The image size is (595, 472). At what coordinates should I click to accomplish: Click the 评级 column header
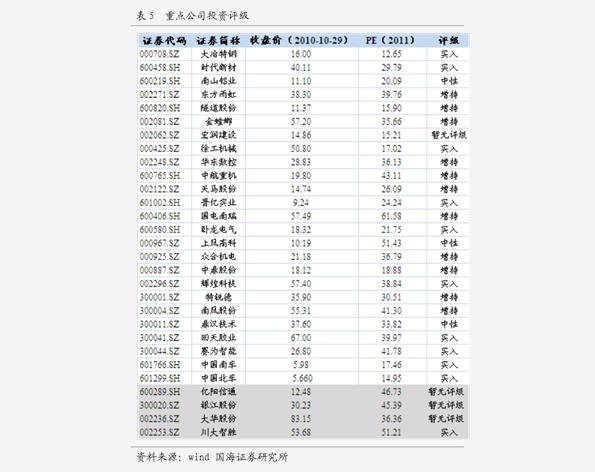pyautogui.click(x=449, y=41)
